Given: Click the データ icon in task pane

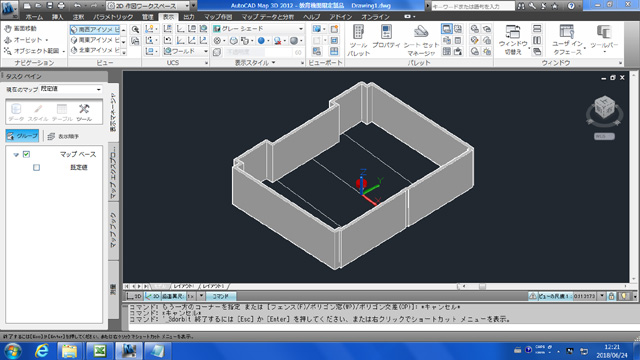Looking at the screenshot, I should [x=16, y=112].
